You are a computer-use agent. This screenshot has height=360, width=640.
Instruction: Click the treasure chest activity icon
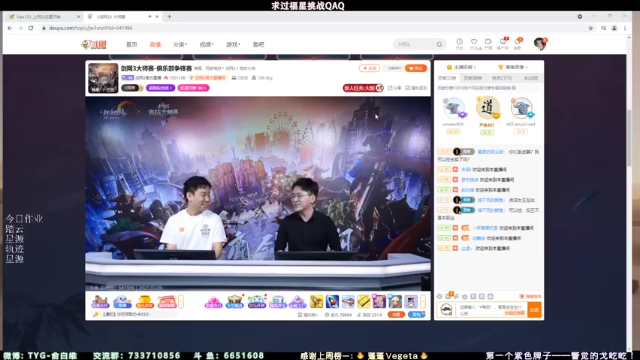coord(235,302)
